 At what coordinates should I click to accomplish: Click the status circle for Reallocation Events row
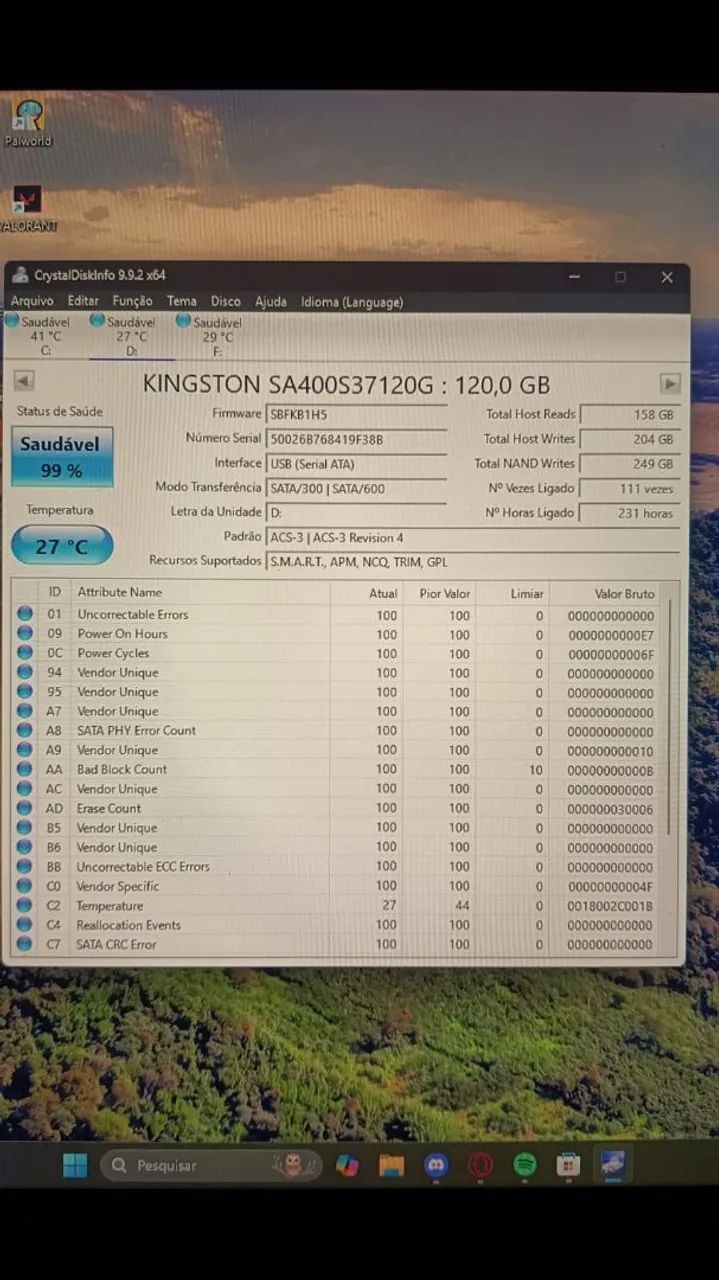click(x=24, y=925)
